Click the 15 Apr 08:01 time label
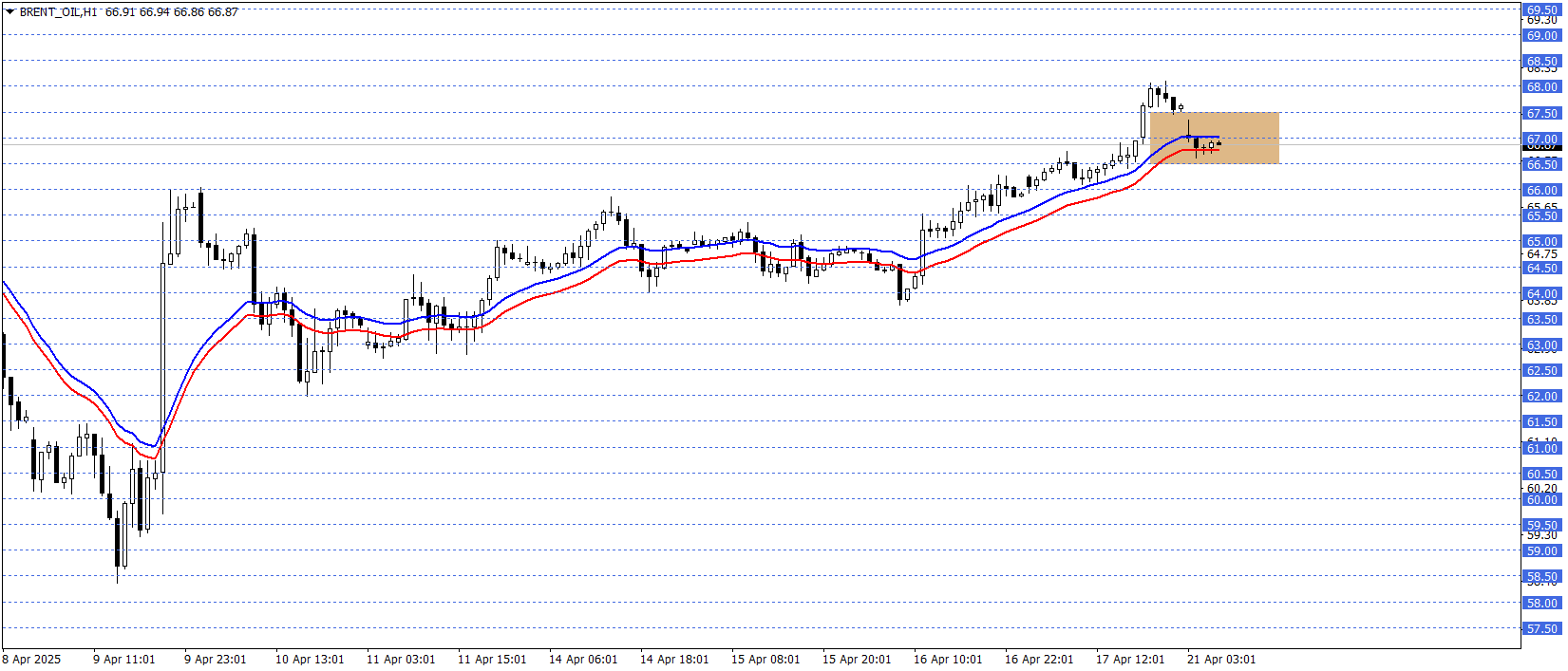 point(765,660)
